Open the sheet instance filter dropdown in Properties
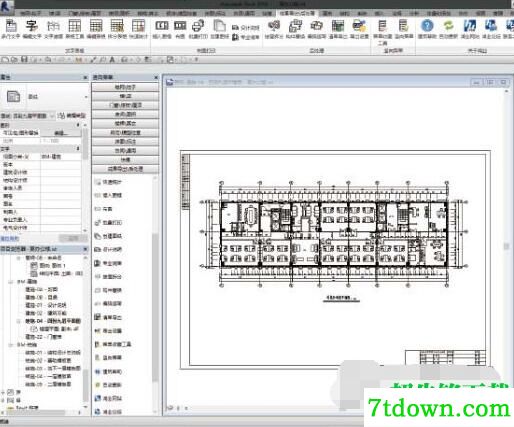 click(x=52, y=116)
